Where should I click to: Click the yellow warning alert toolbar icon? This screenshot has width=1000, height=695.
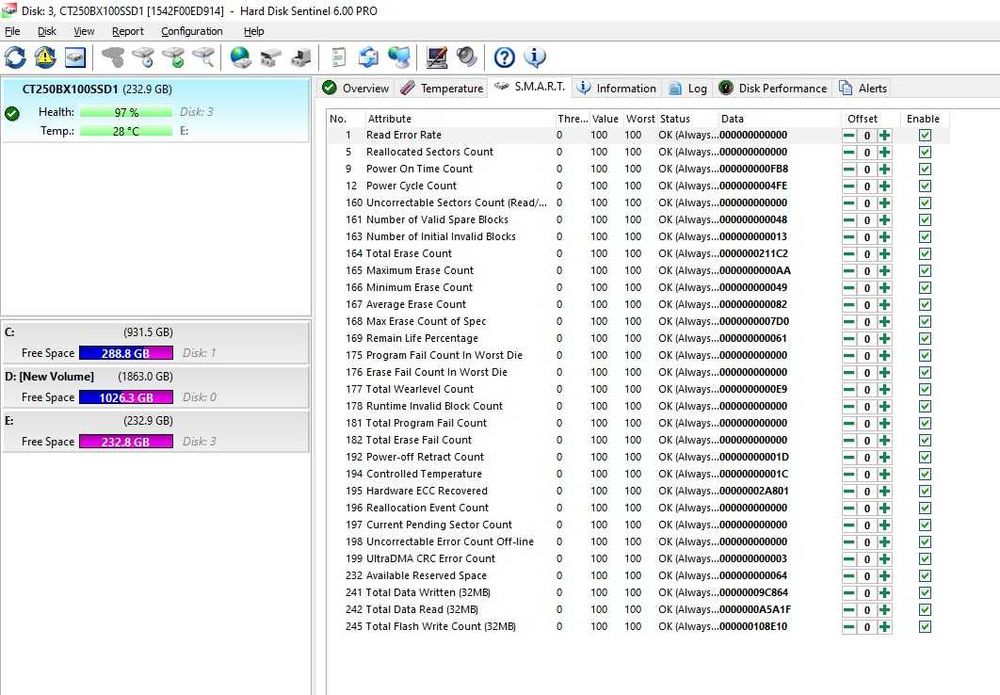tap(45, 57)
